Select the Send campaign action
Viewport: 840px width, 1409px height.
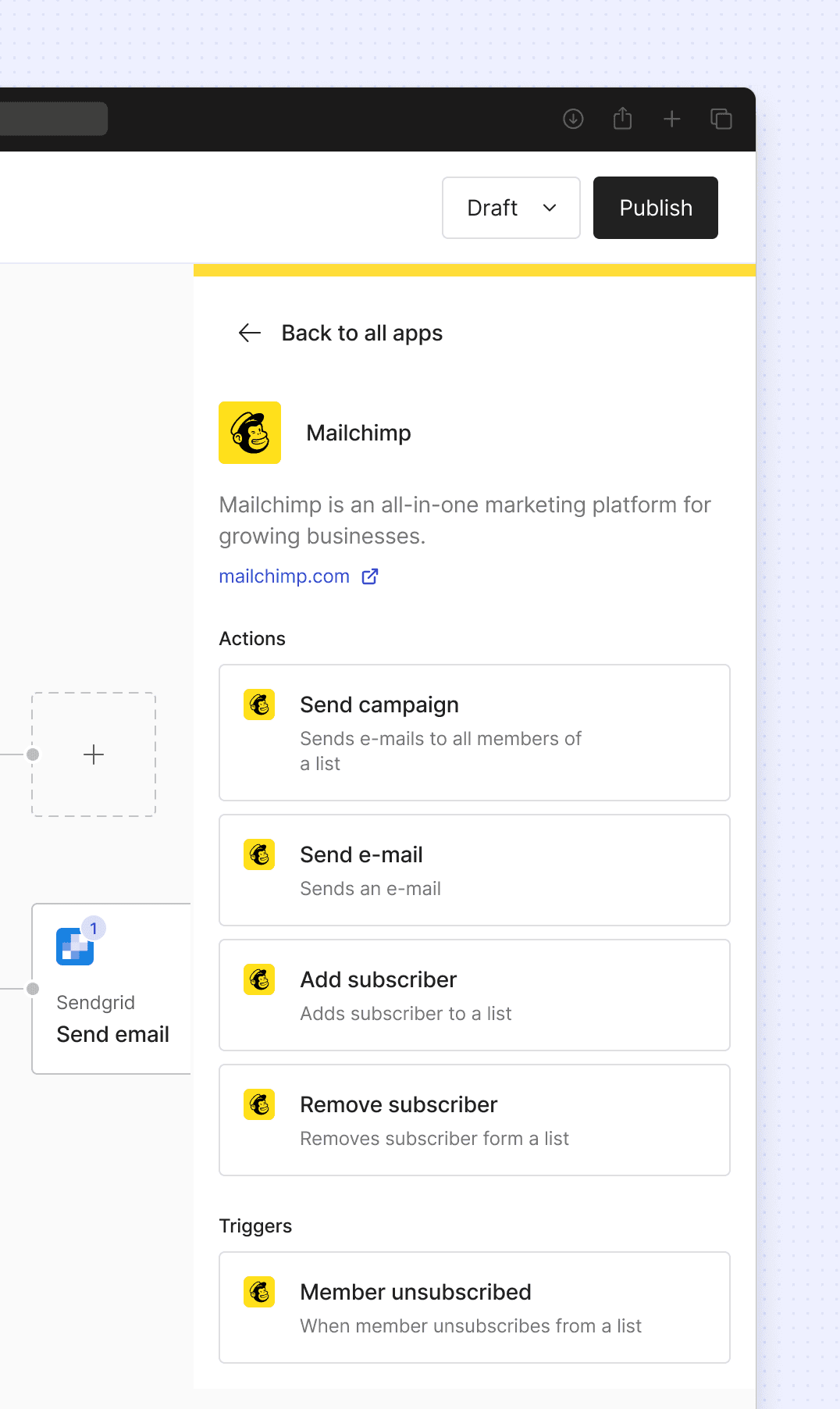pos(475,733)
